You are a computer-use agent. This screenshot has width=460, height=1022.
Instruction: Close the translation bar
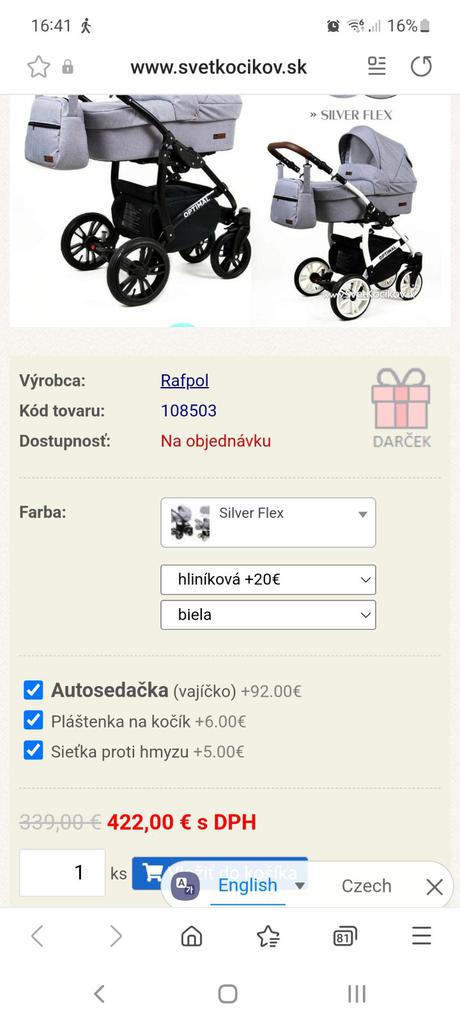(434, 886)
